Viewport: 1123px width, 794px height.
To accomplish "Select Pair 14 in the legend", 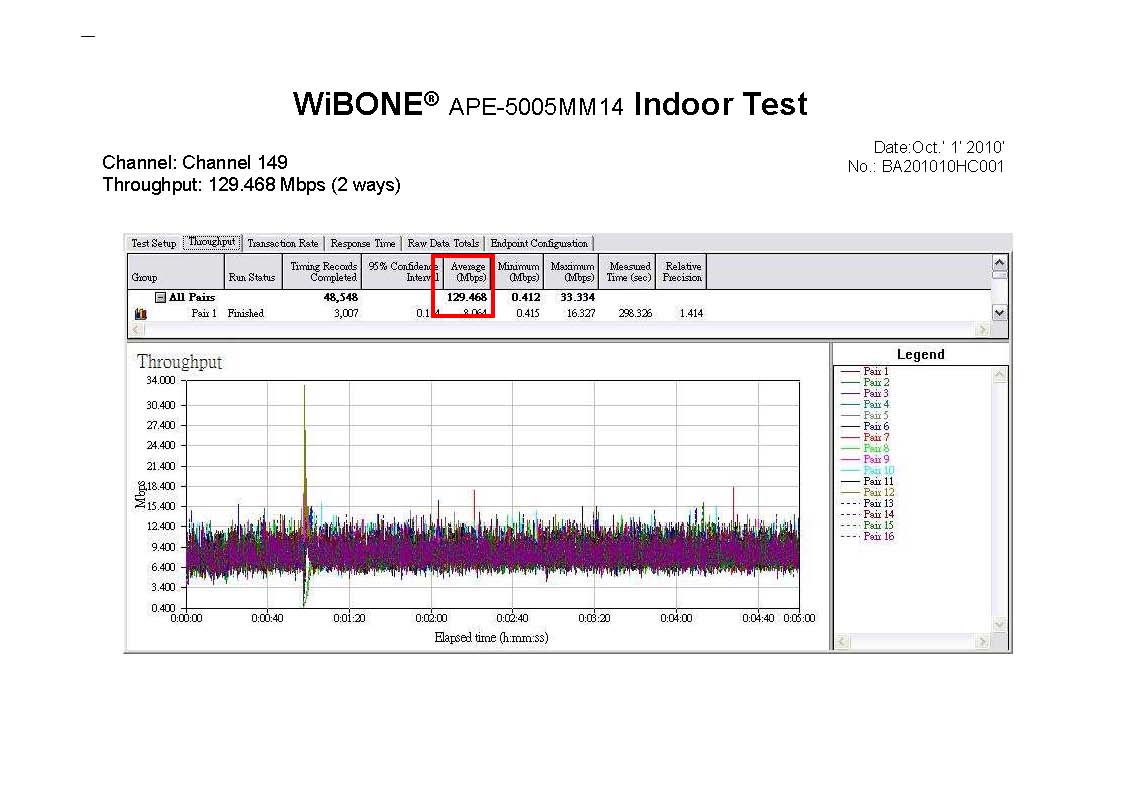I will [x=867, y=514].
